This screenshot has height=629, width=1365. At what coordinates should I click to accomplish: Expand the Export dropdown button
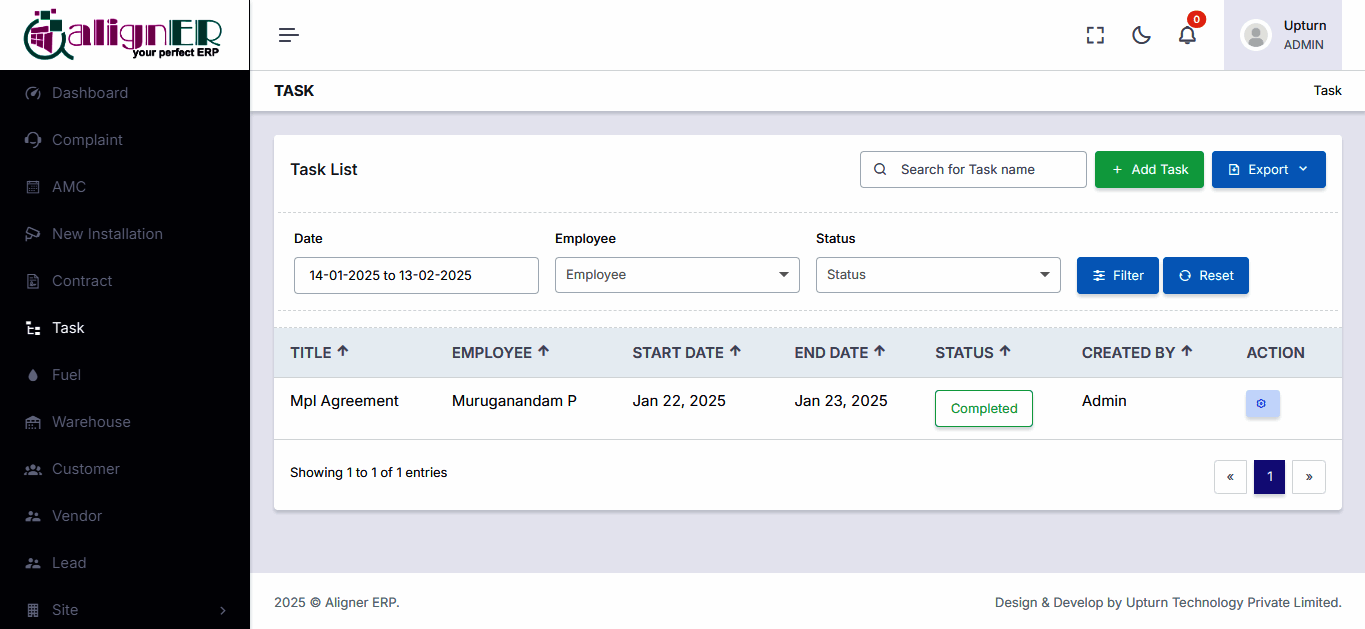[1268, 170]
